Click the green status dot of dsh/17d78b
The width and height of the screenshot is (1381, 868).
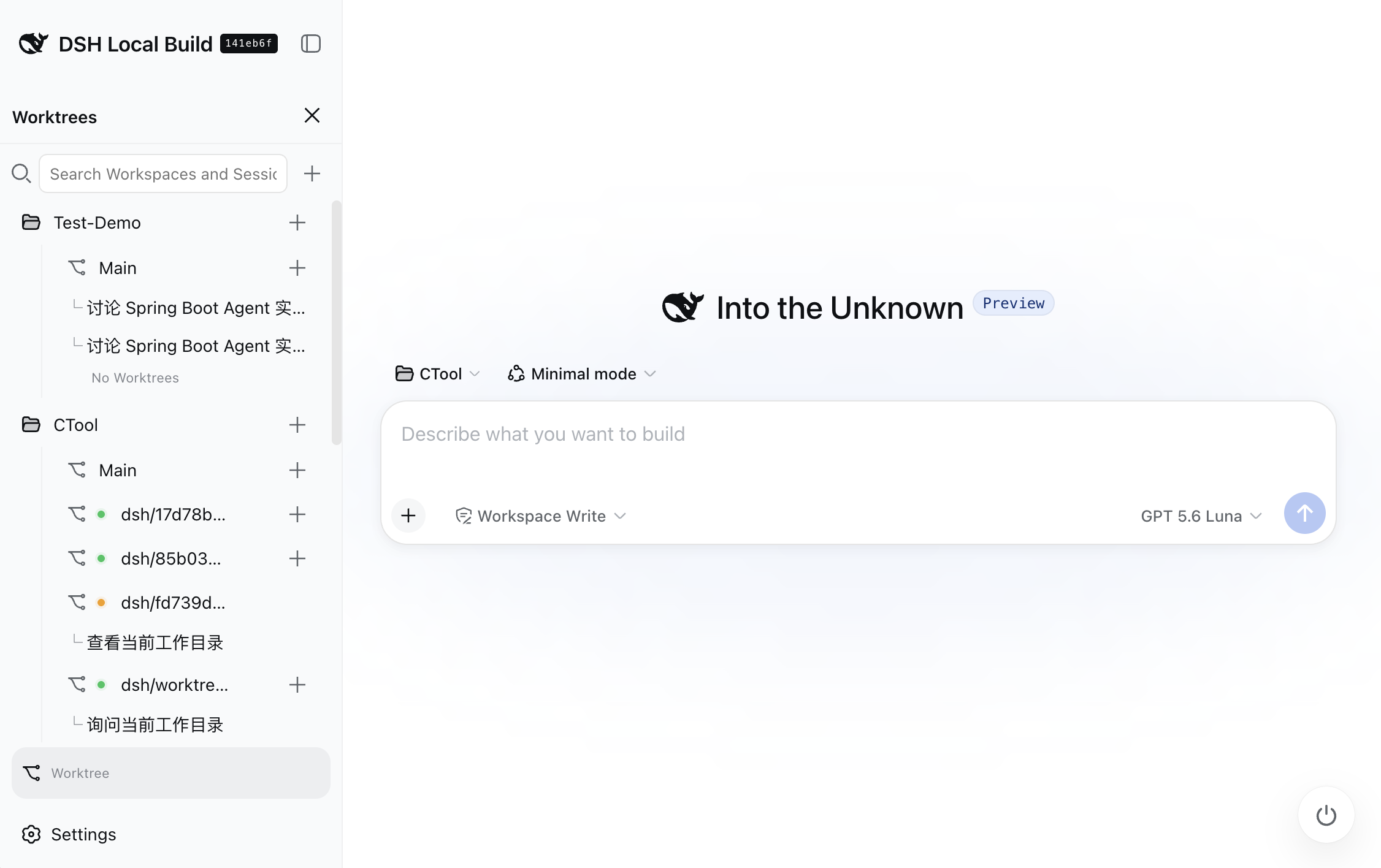pyautogui.click(x=101, y=514)
